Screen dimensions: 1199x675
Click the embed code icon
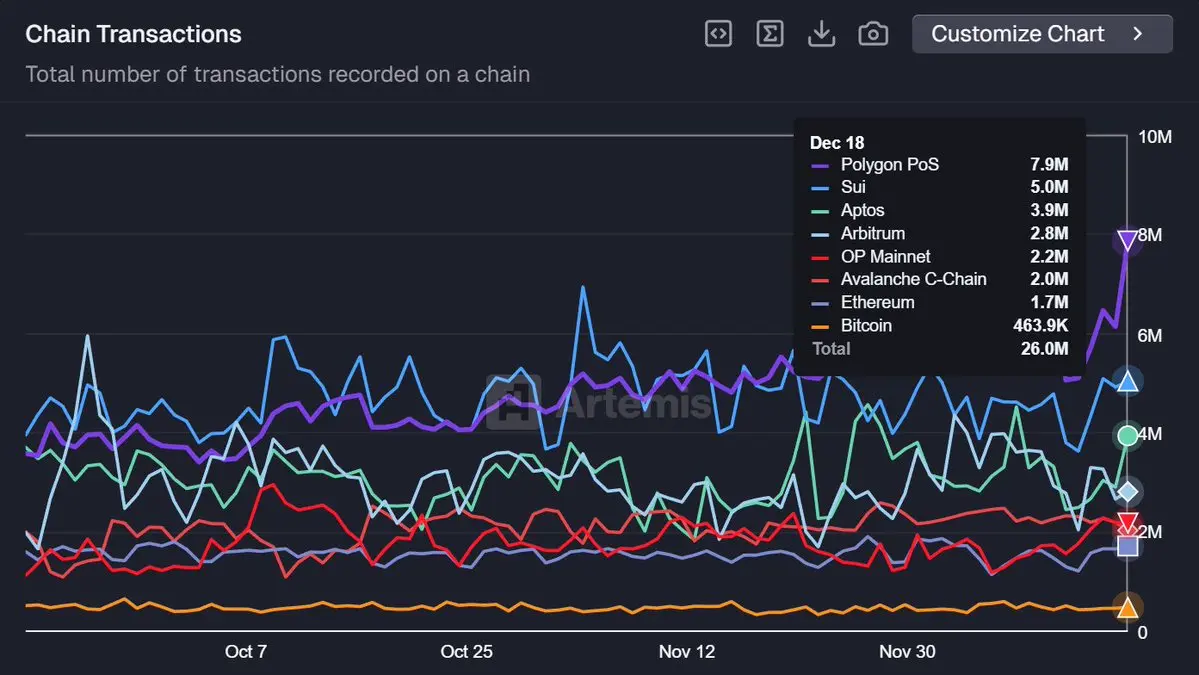tap(718, 34)
